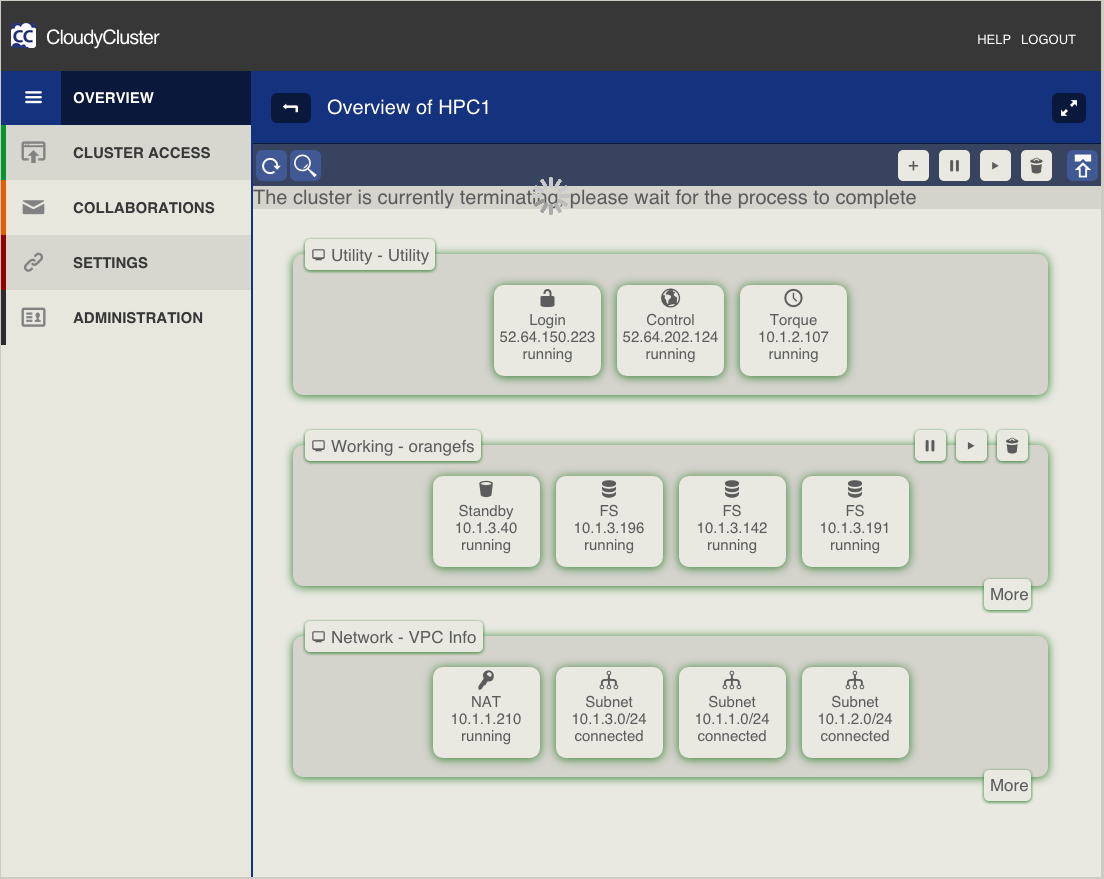The width and height of the screenshot is (1104, 879).
Task: Select the FS node 10.1.3.196
Action: click(609, 520)
